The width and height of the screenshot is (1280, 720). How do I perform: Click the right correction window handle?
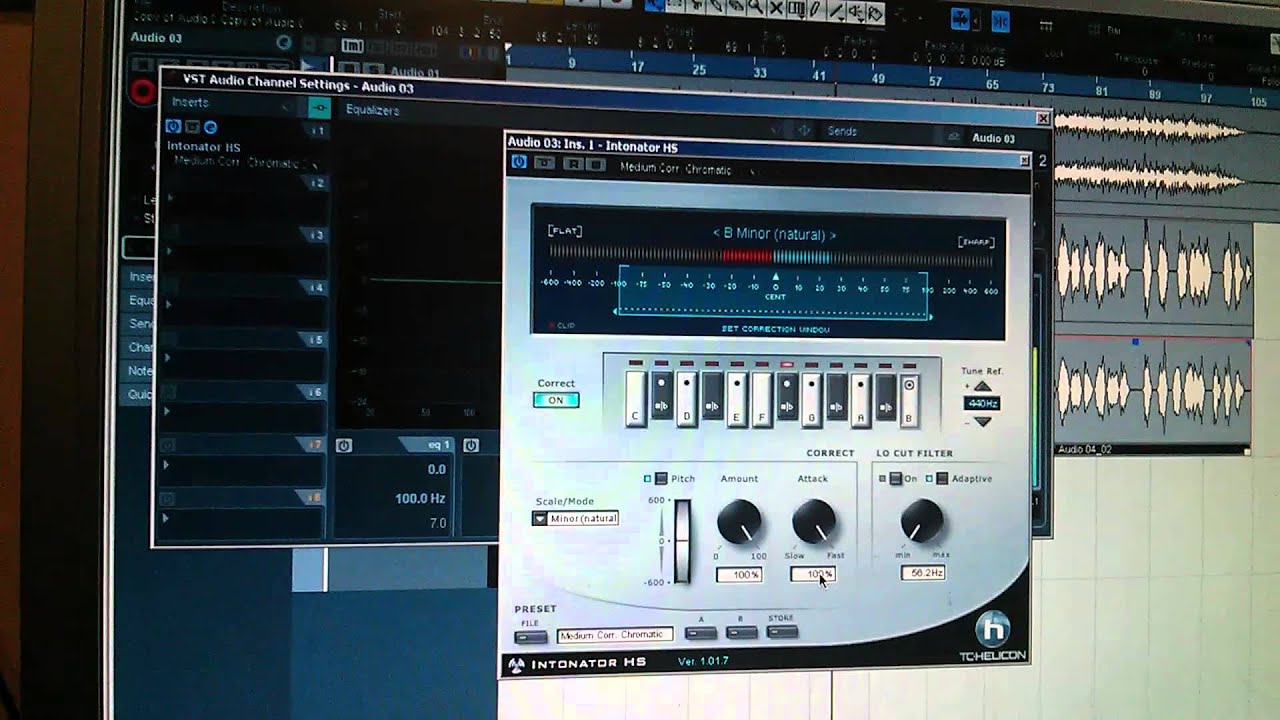(930, 316)
